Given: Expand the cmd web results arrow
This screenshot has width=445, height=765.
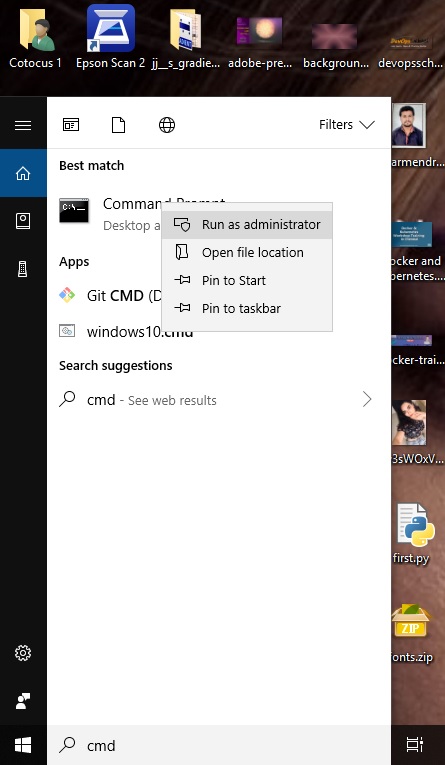Looking at the screenshot, I should click(x=367, y=400).
